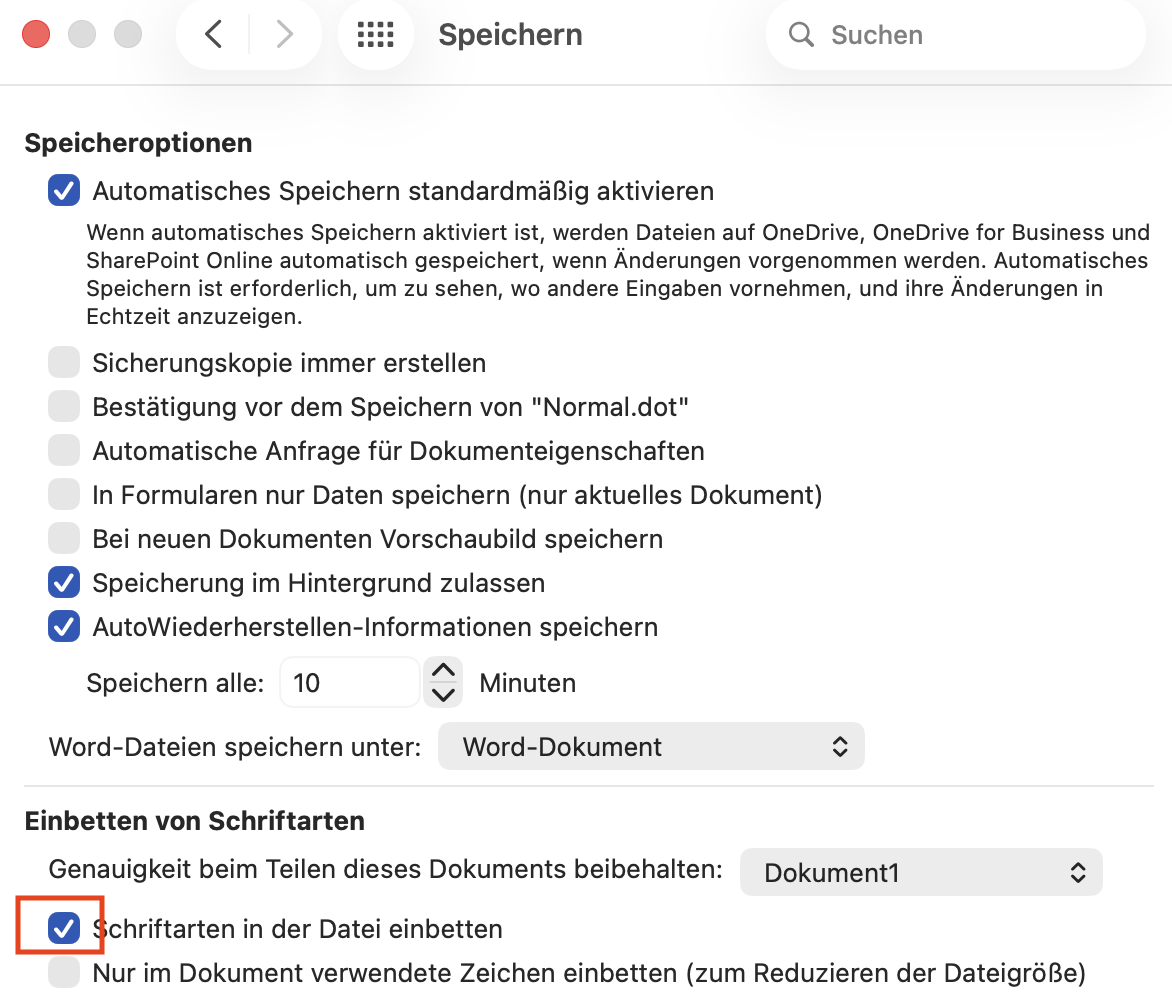Enable Nur im Dokument verwendete Zeichen einbetten
The image size is (1172, 1006).
[x=63, y=972]
